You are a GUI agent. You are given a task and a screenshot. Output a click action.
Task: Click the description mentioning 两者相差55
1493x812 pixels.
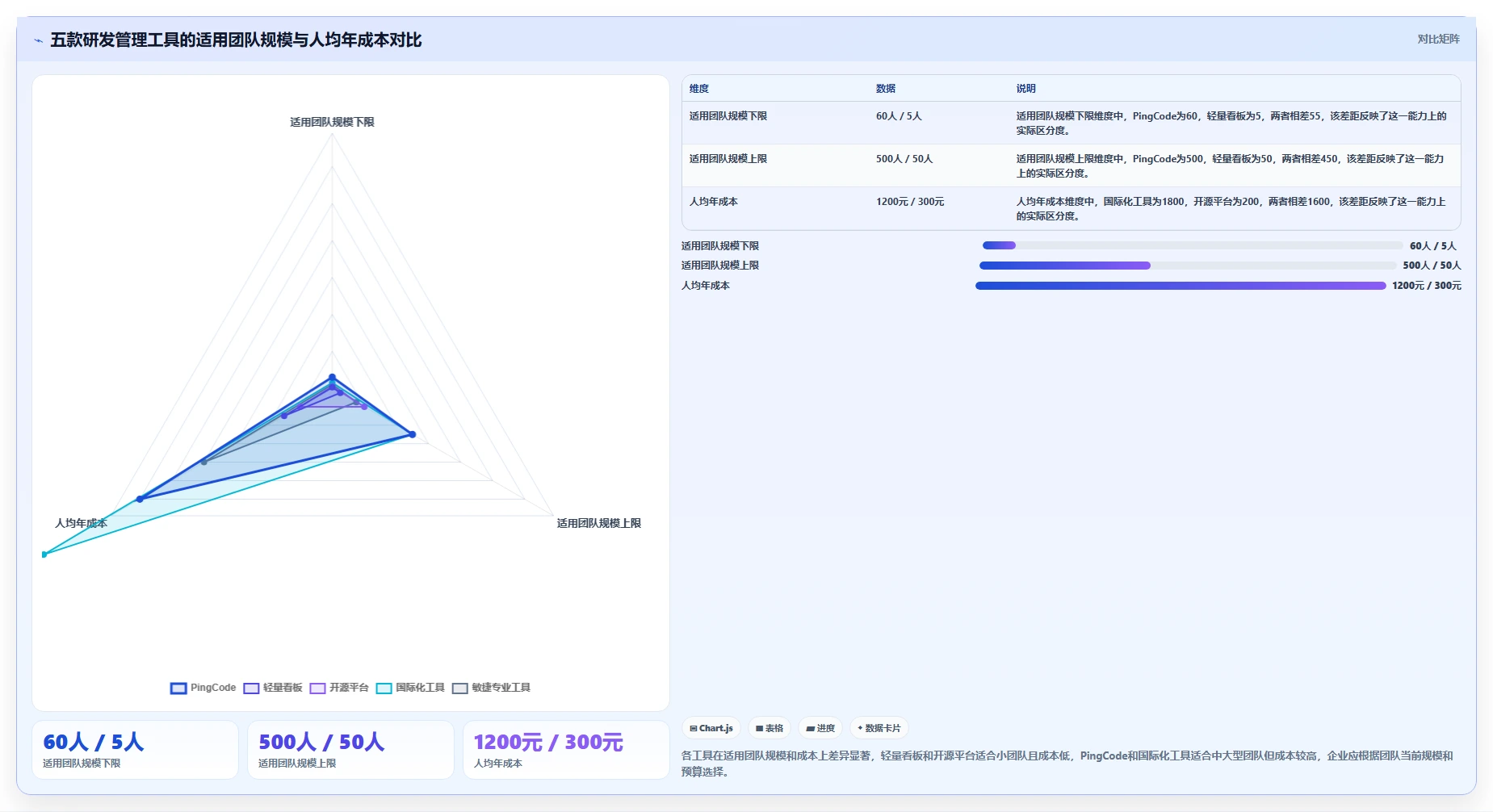(x=1232, y=123)
